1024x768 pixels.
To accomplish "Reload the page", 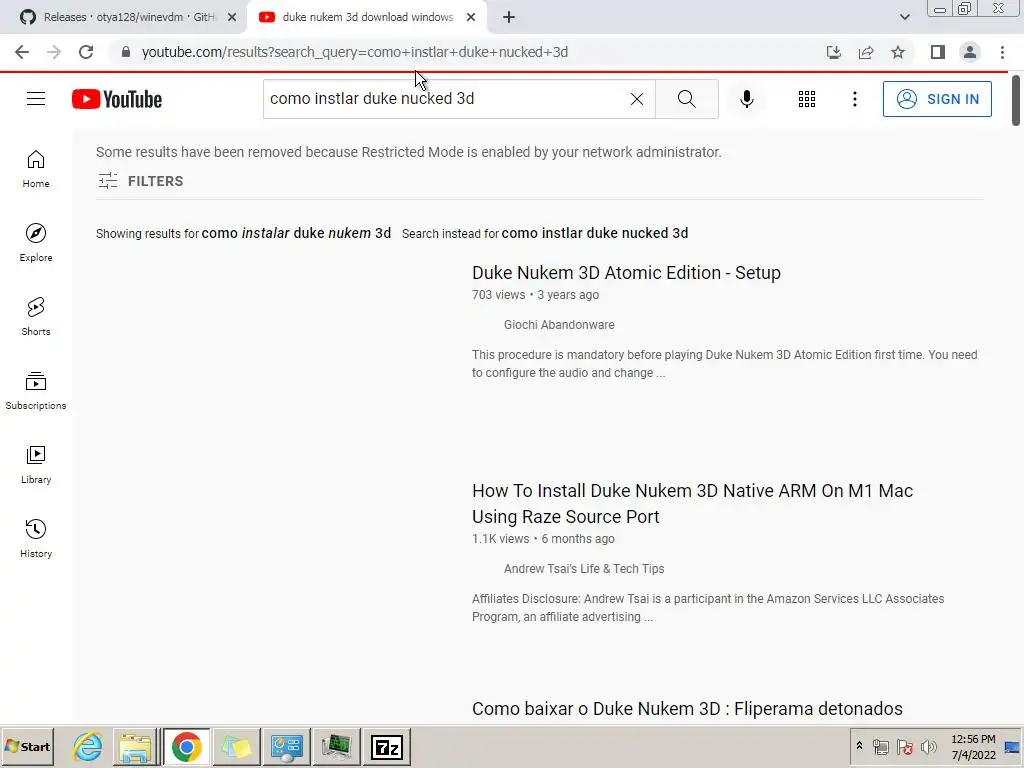I will pyautogui.click(x=86, y=52).
